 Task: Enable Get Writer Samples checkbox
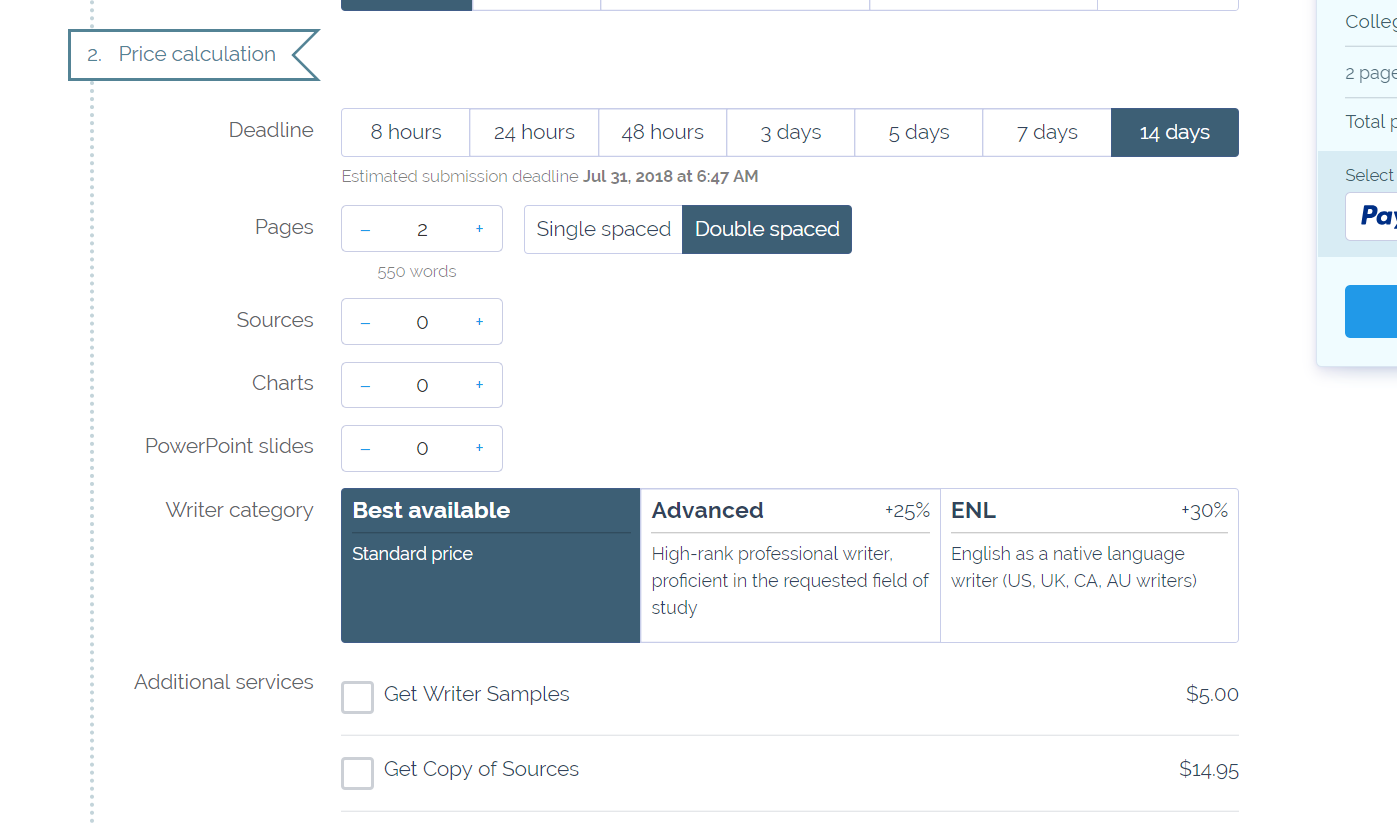point(357,697)
